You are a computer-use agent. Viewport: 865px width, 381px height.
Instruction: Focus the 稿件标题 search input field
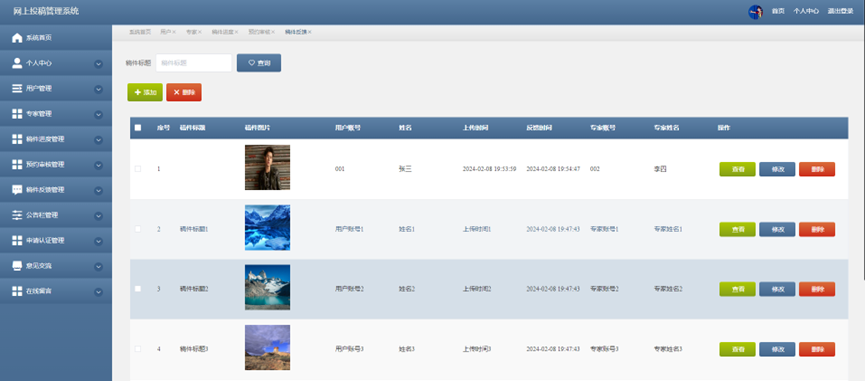pos(194,63)
